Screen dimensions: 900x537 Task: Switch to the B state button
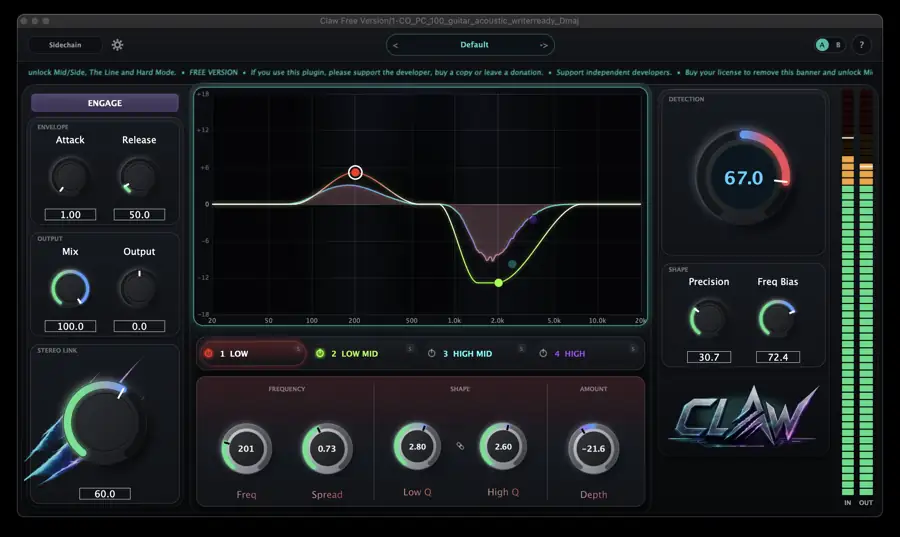tap(838, 45)
